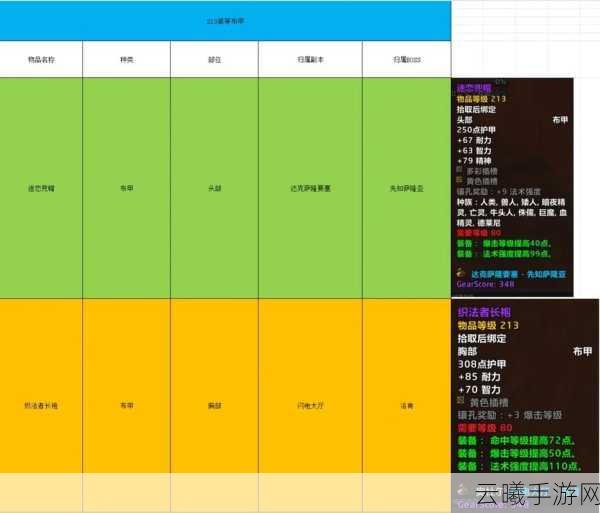Open the 织法者长袍 tooltip image with 308点护甲
600x513 pixels.
click(525, 406)
